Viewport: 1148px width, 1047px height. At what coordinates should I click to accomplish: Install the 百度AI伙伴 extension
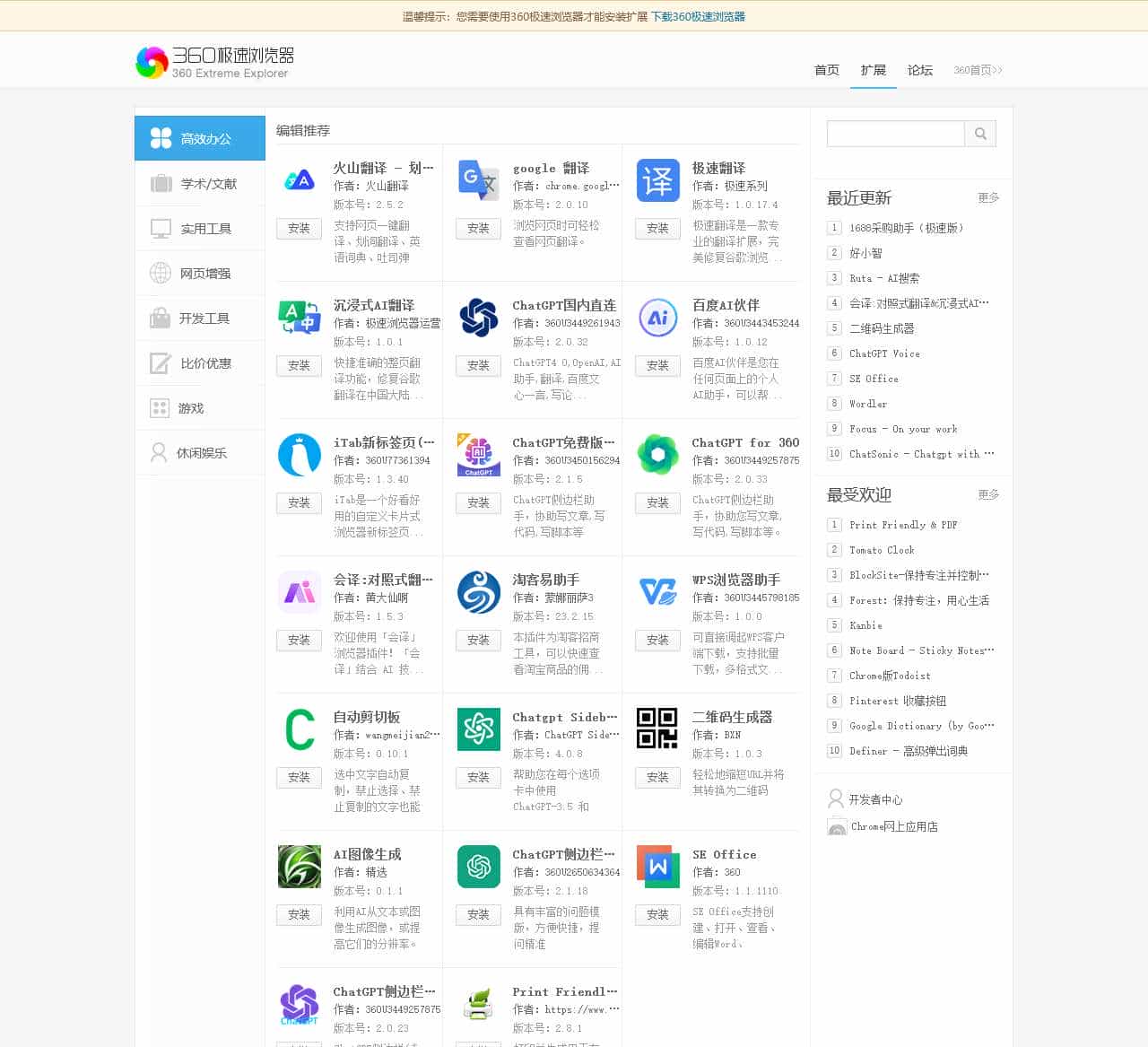tap(657, 366)
